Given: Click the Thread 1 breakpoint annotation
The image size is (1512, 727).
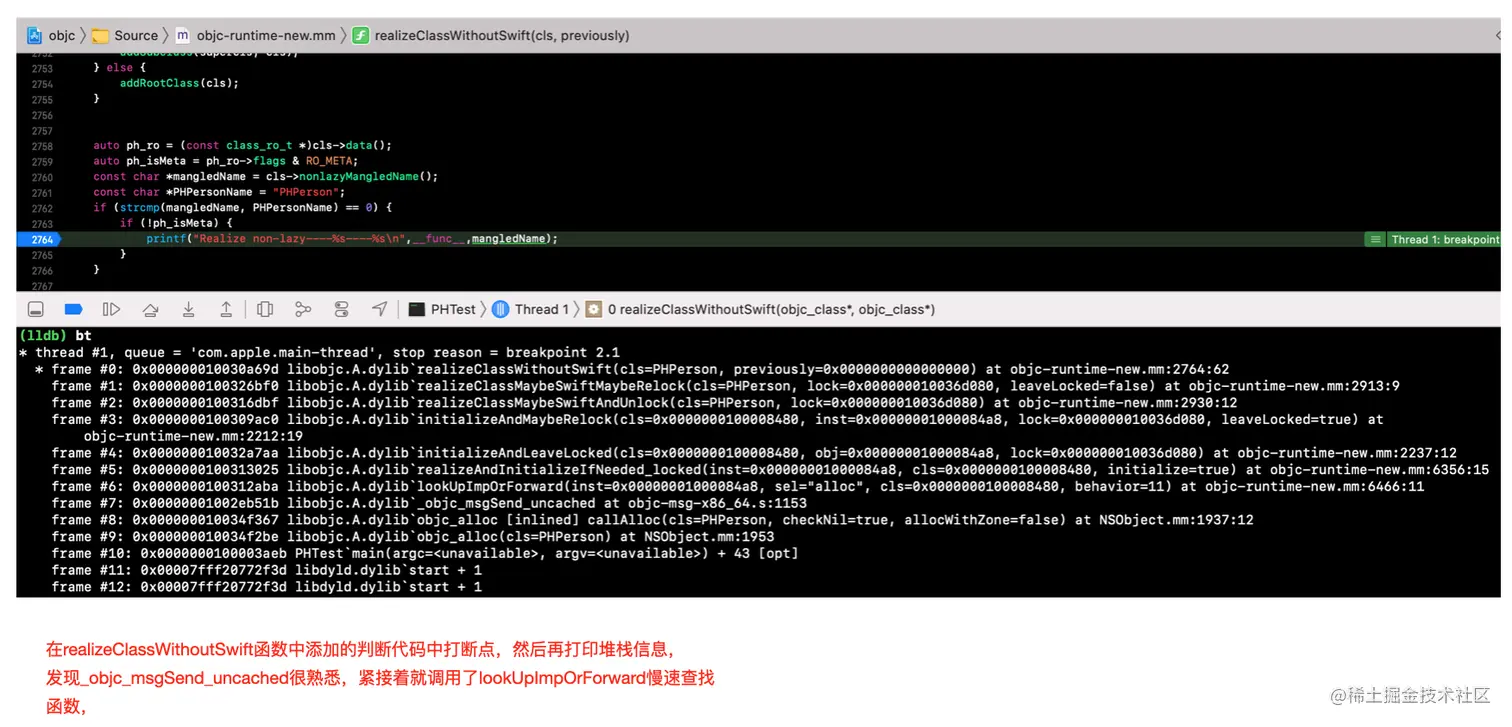Looking at the screenshot, I should (1433, 239).
